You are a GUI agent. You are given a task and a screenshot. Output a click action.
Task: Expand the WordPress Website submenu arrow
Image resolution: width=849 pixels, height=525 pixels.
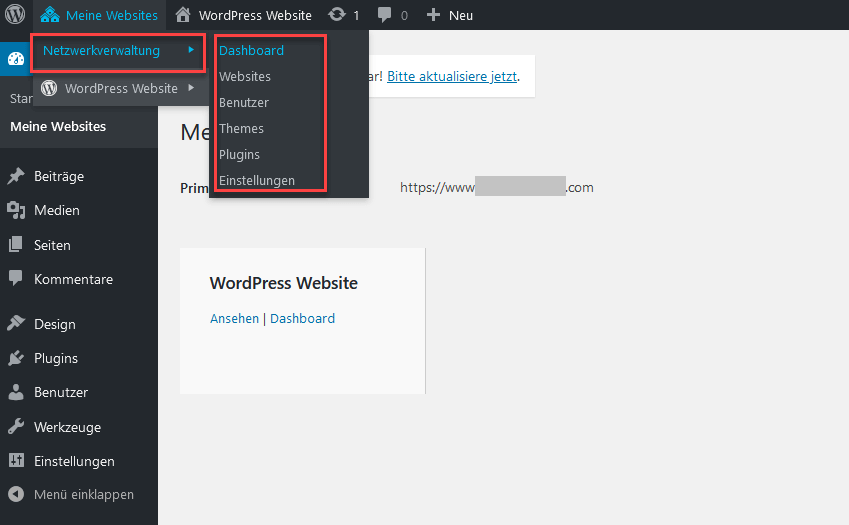(191, 88)
